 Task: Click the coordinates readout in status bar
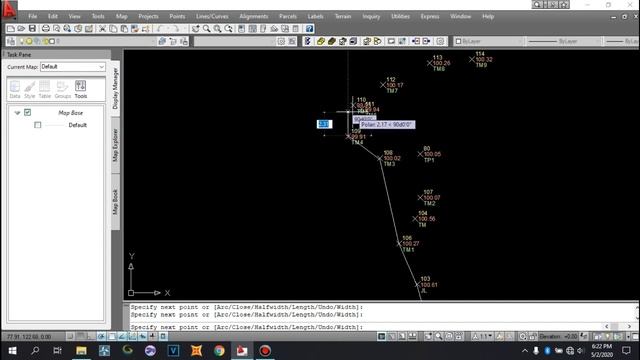point(29,337)
